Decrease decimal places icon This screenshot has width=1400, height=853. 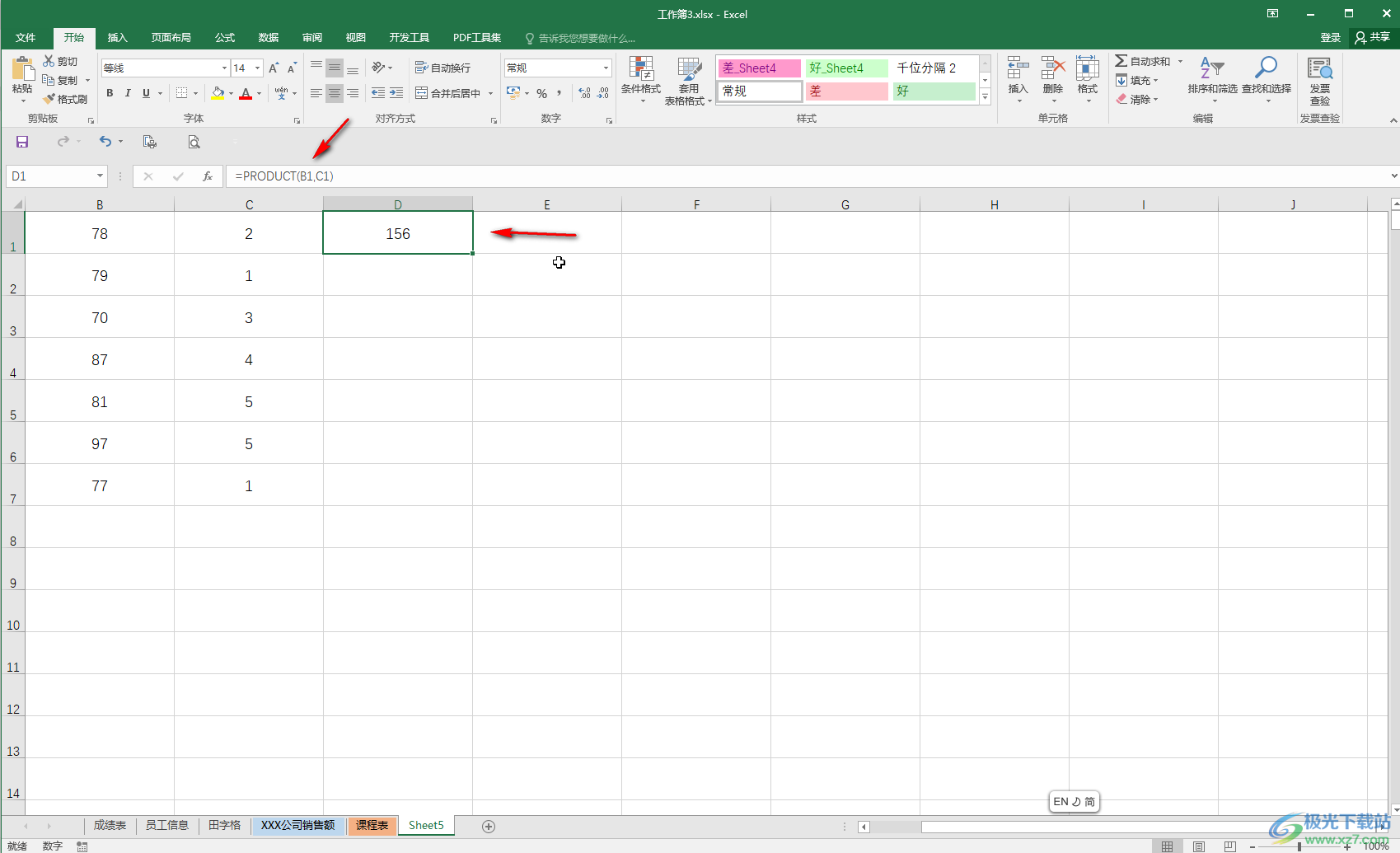pyautogui.click(x=603, y=93)
